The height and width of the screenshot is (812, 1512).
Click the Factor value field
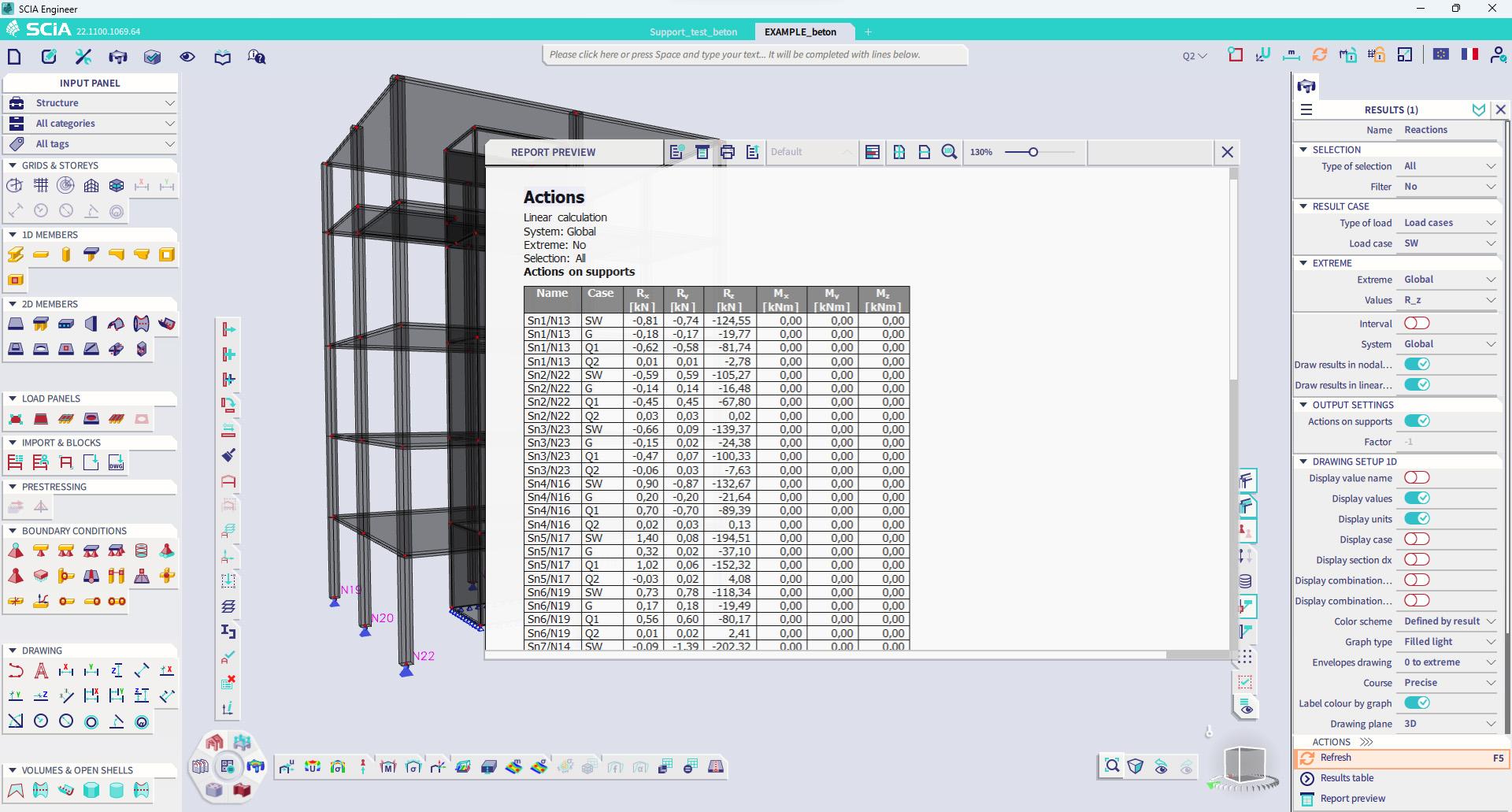[1449, 442]
